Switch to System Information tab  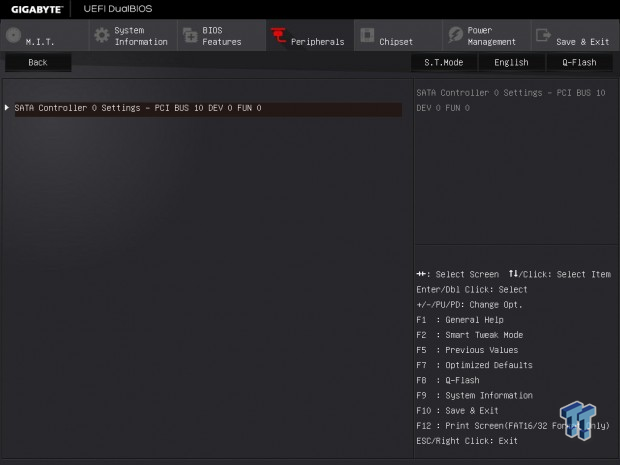133,36
